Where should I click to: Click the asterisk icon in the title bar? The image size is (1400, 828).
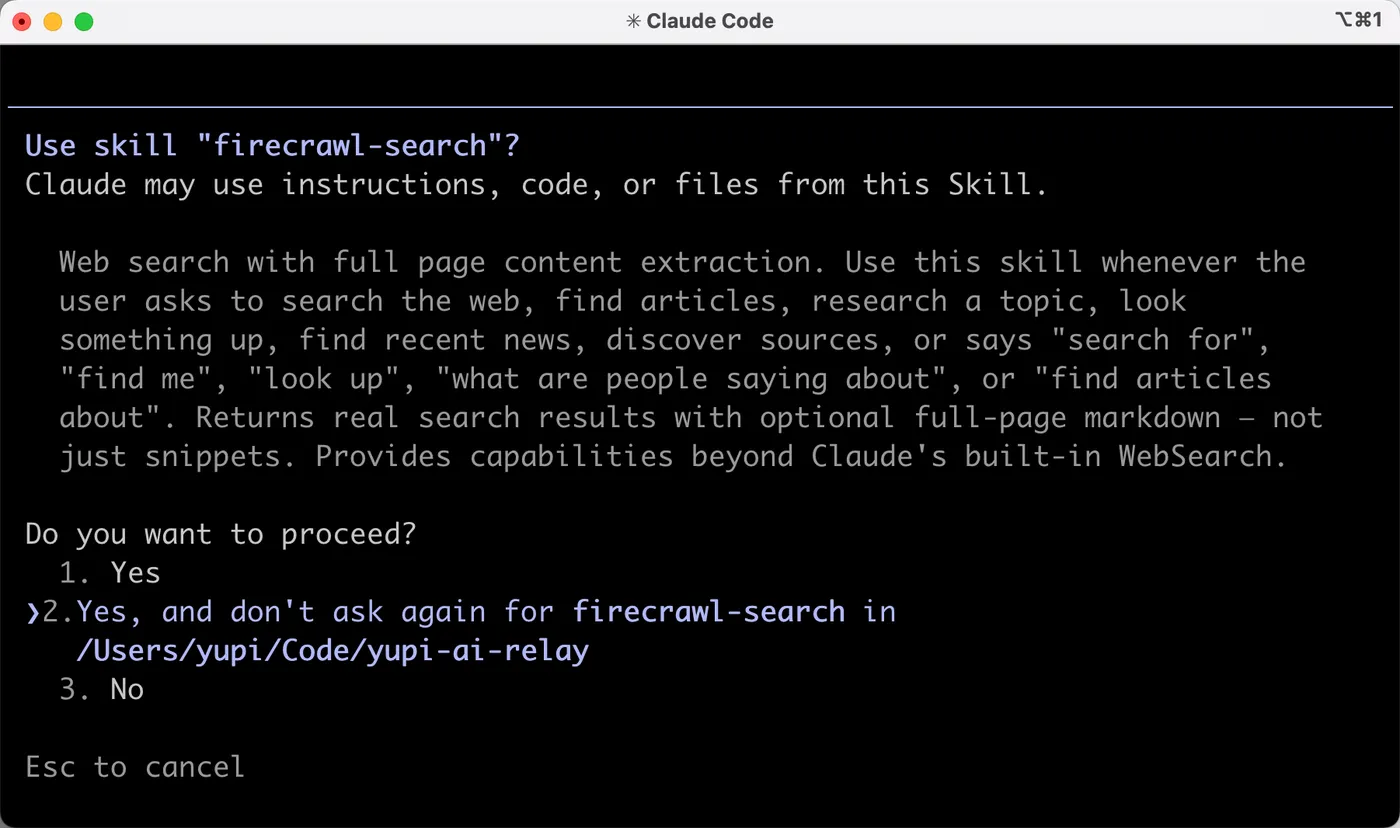click(x=633, y=21)
